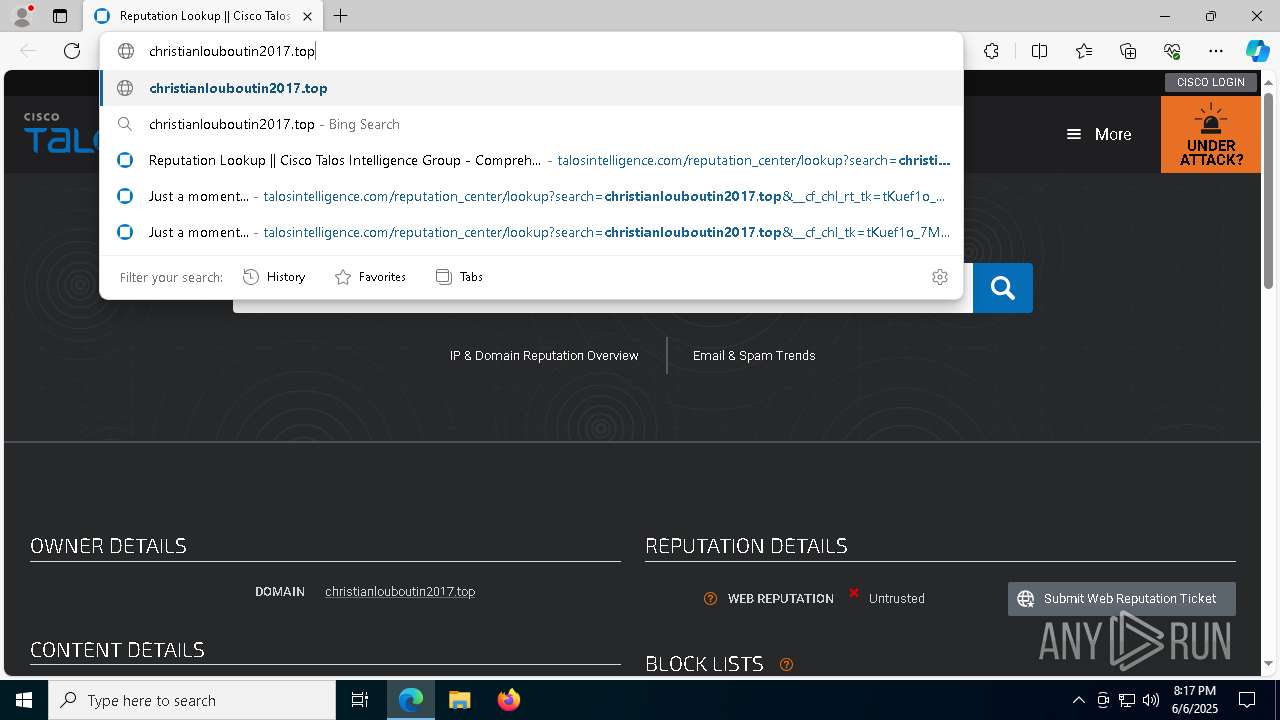
Task: Open File Explorer from the taskbar
Action: coord(459,700)
